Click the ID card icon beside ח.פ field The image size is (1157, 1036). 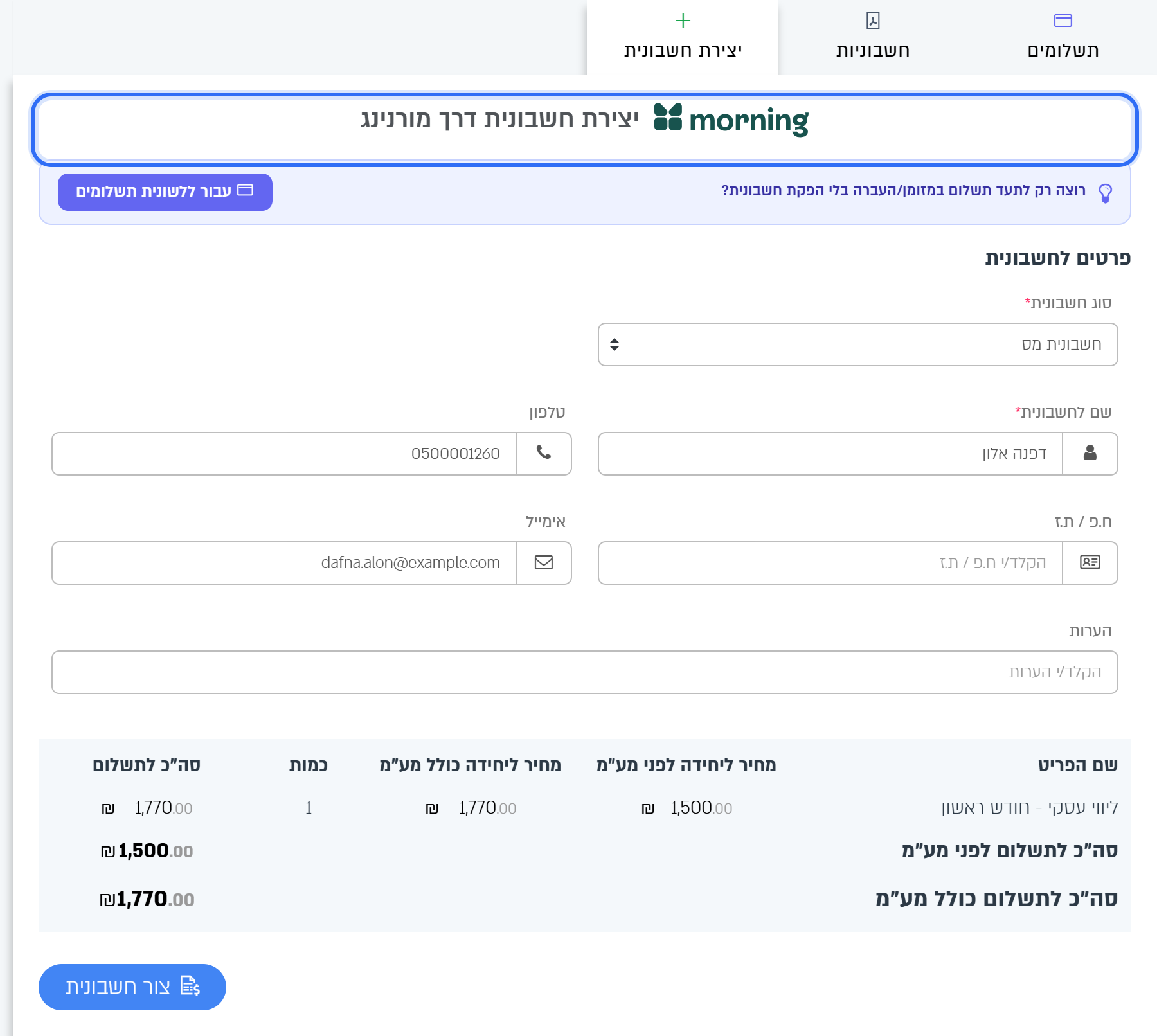click(1090, 563)
